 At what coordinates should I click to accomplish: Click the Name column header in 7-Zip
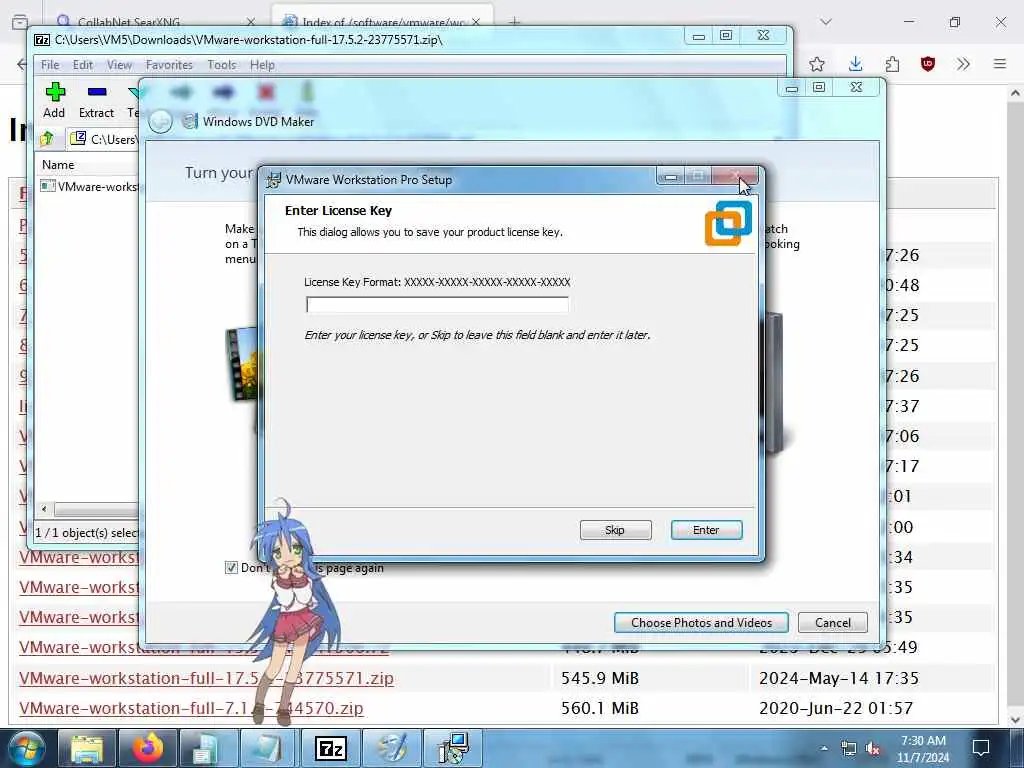coord(58,165)
